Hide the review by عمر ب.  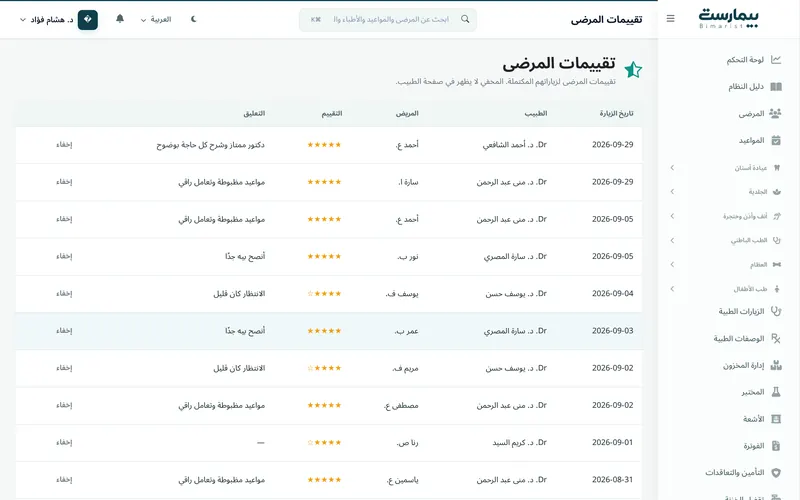point(64,331)
